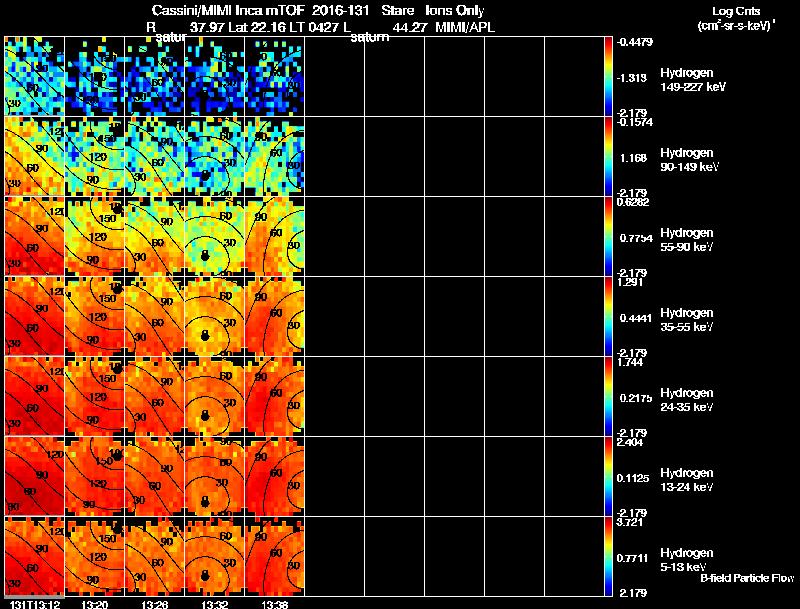Image resolution: width=800 pixels, height=609 pixels.
Task: Click the color bar beside Hydrogen 55-90 keV
Action: [x=611, y=236]
